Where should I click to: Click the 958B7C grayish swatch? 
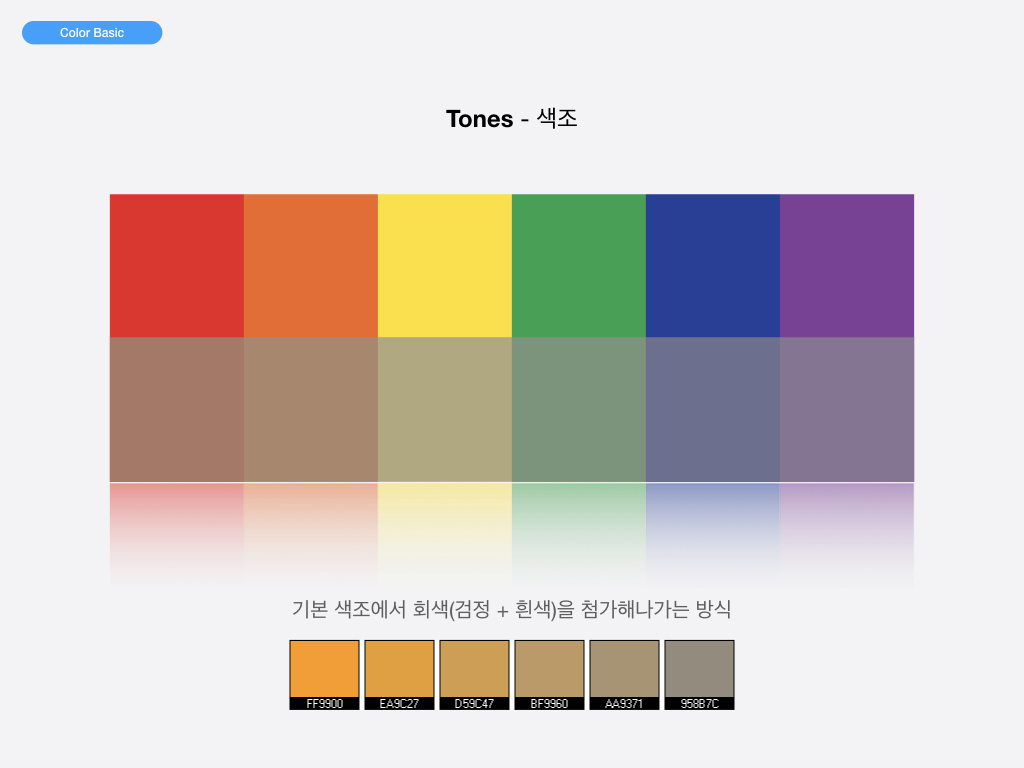click(699, 670)
